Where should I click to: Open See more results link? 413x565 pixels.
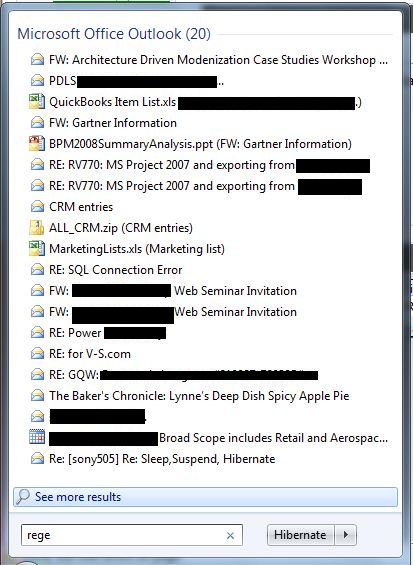(206, 497)
